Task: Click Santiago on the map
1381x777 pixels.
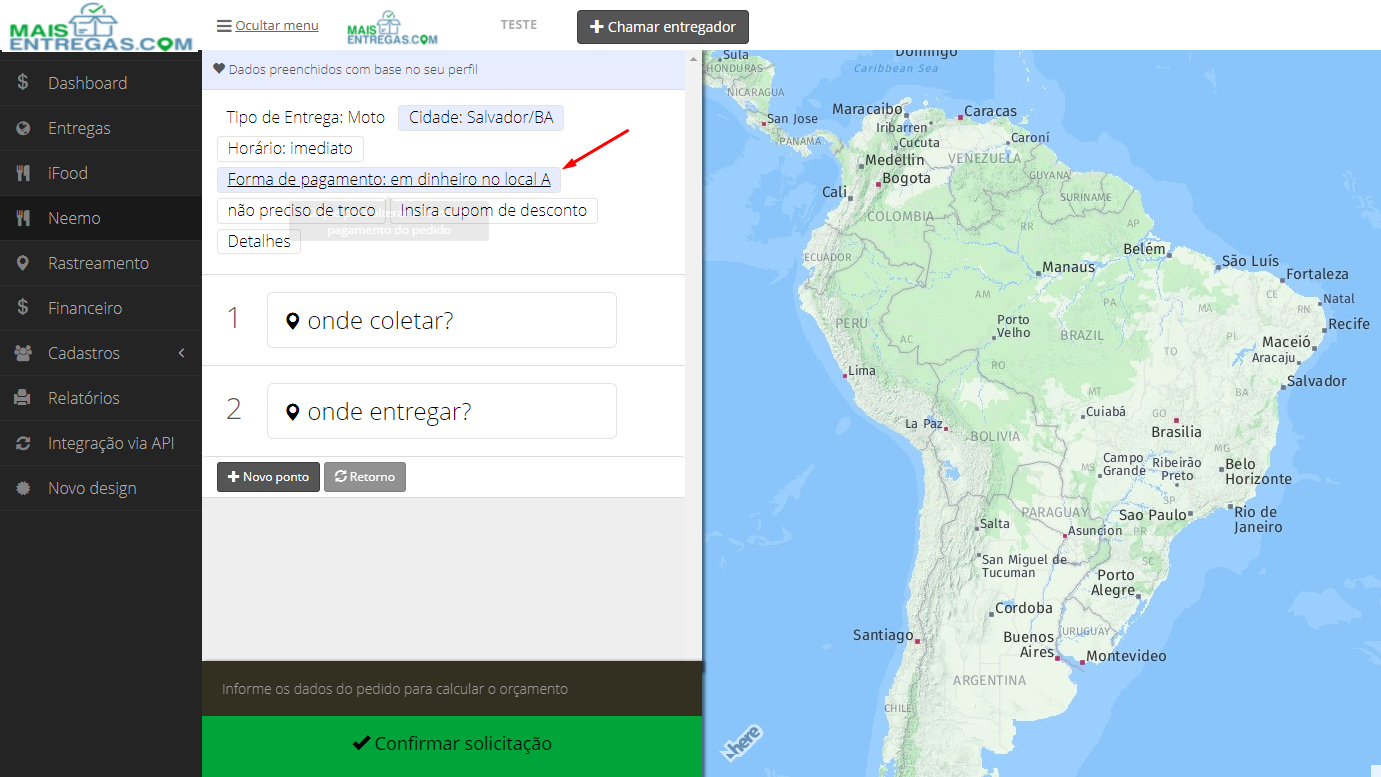Action: pyautogui.click(x=883, y=635)
